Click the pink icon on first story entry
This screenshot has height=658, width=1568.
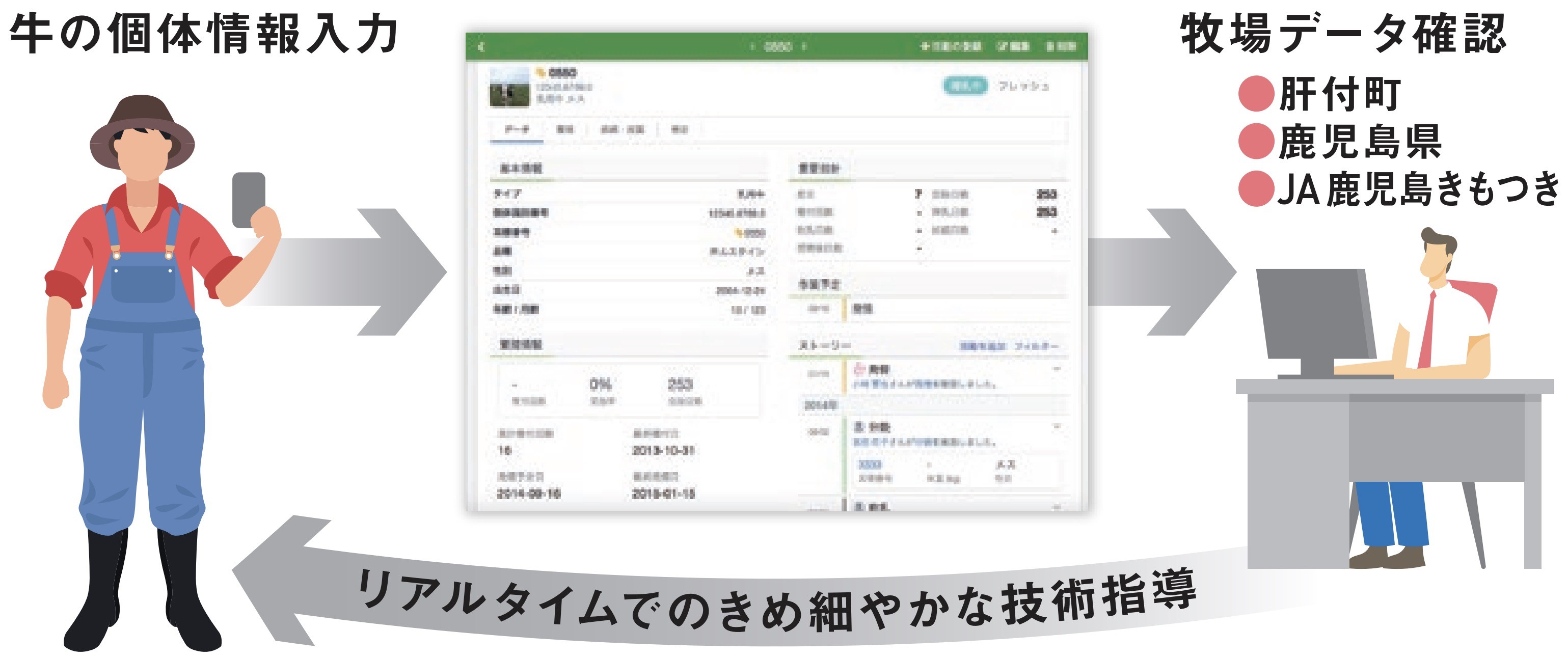pos(859,369)
